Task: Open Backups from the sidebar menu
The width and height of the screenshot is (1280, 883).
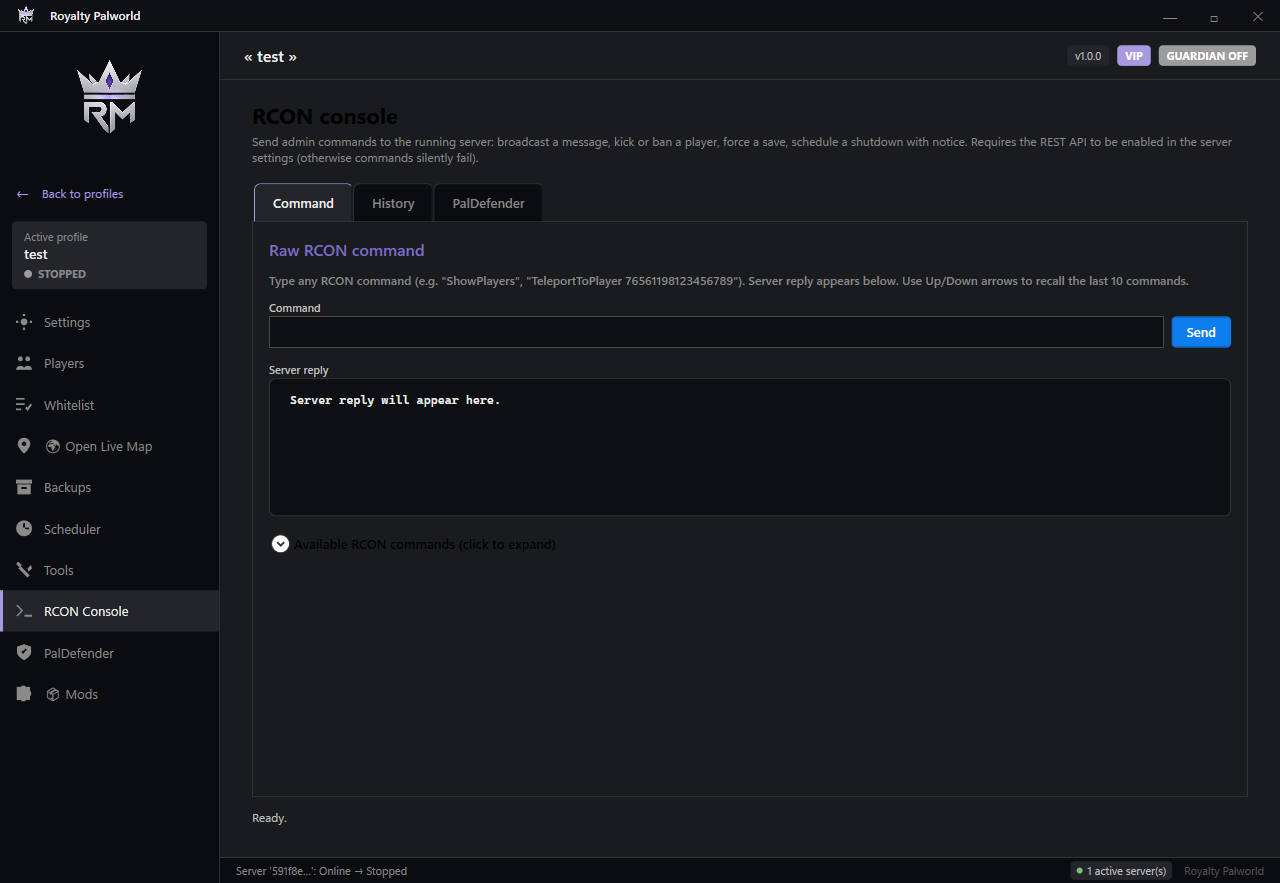Action: point(110,487)
